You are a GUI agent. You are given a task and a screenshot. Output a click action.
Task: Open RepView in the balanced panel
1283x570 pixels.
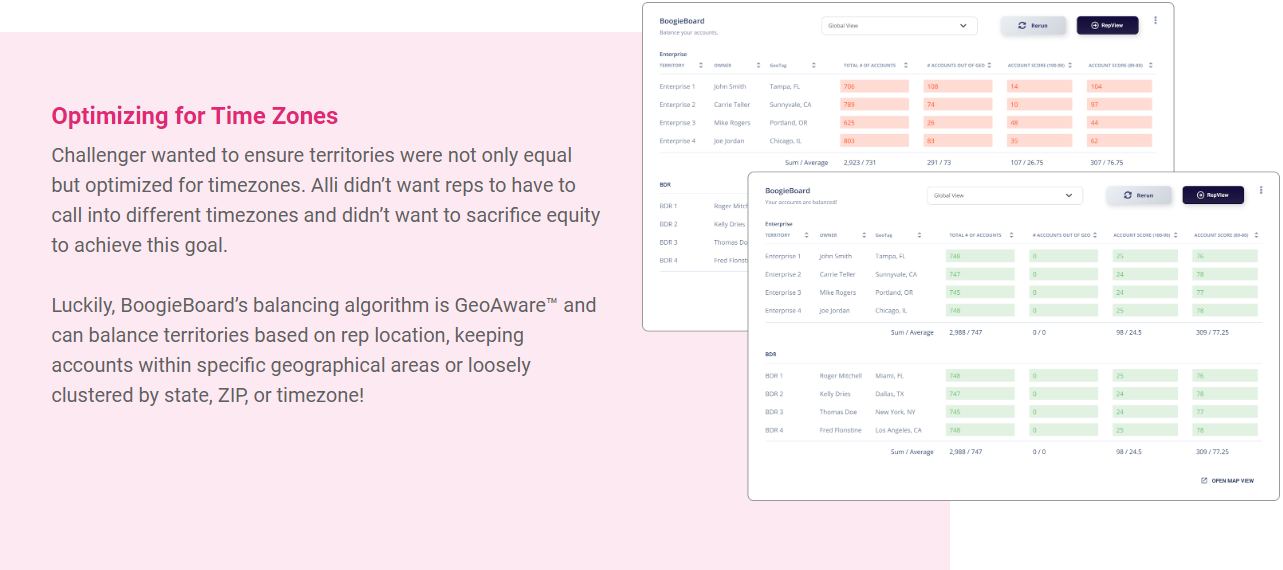1213,195
